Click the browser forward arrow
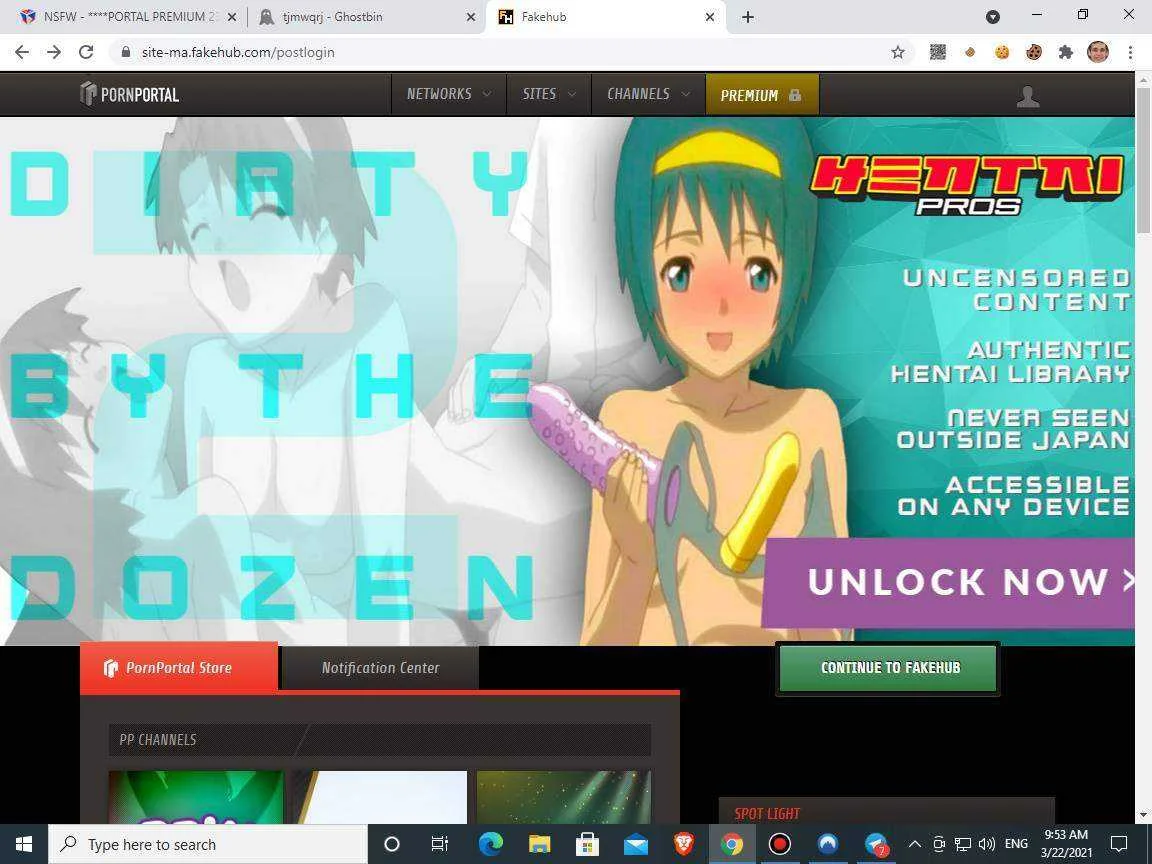 point(54,52)
